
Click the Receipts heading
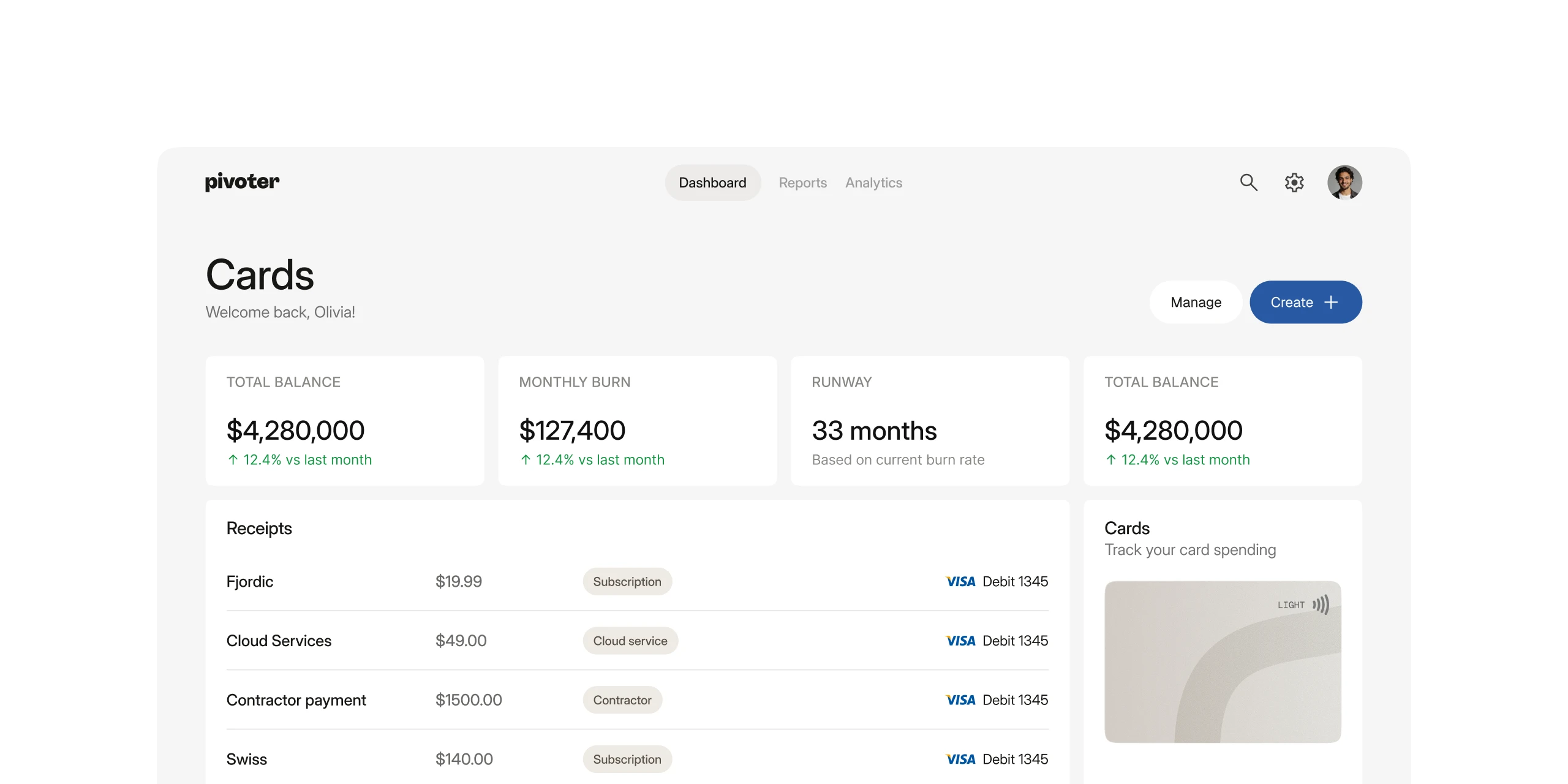click(x=259, y=529)
